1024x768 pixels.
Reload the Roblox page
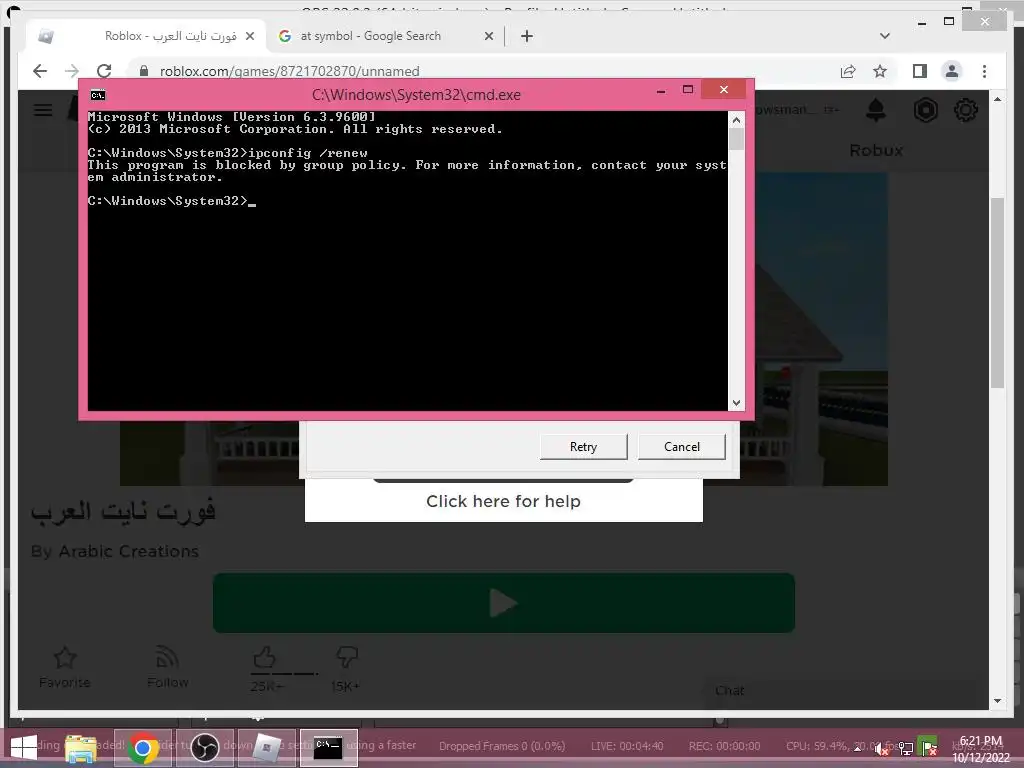pos(104,71)
